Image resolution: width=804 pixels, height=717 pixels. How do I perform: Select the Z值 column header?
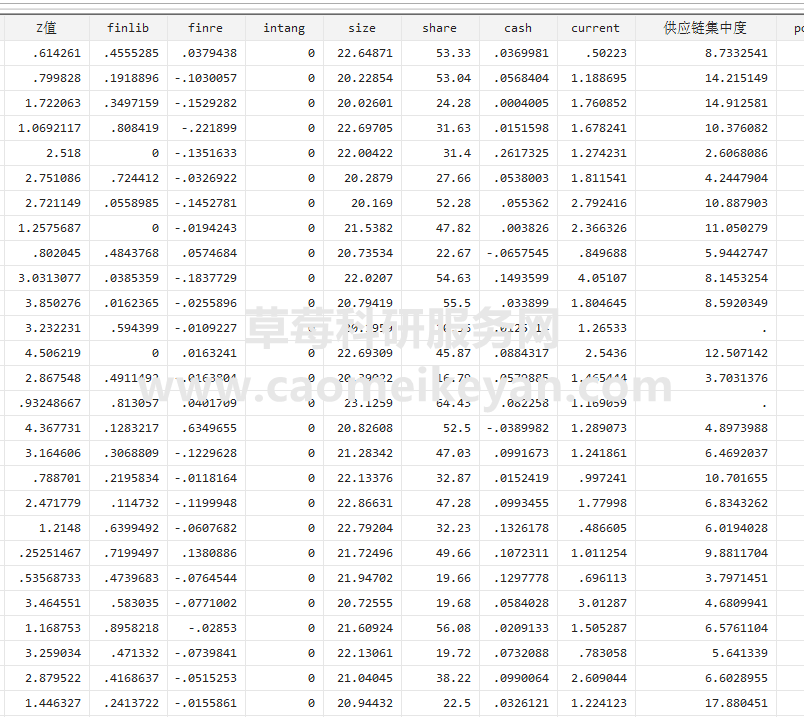47,28
